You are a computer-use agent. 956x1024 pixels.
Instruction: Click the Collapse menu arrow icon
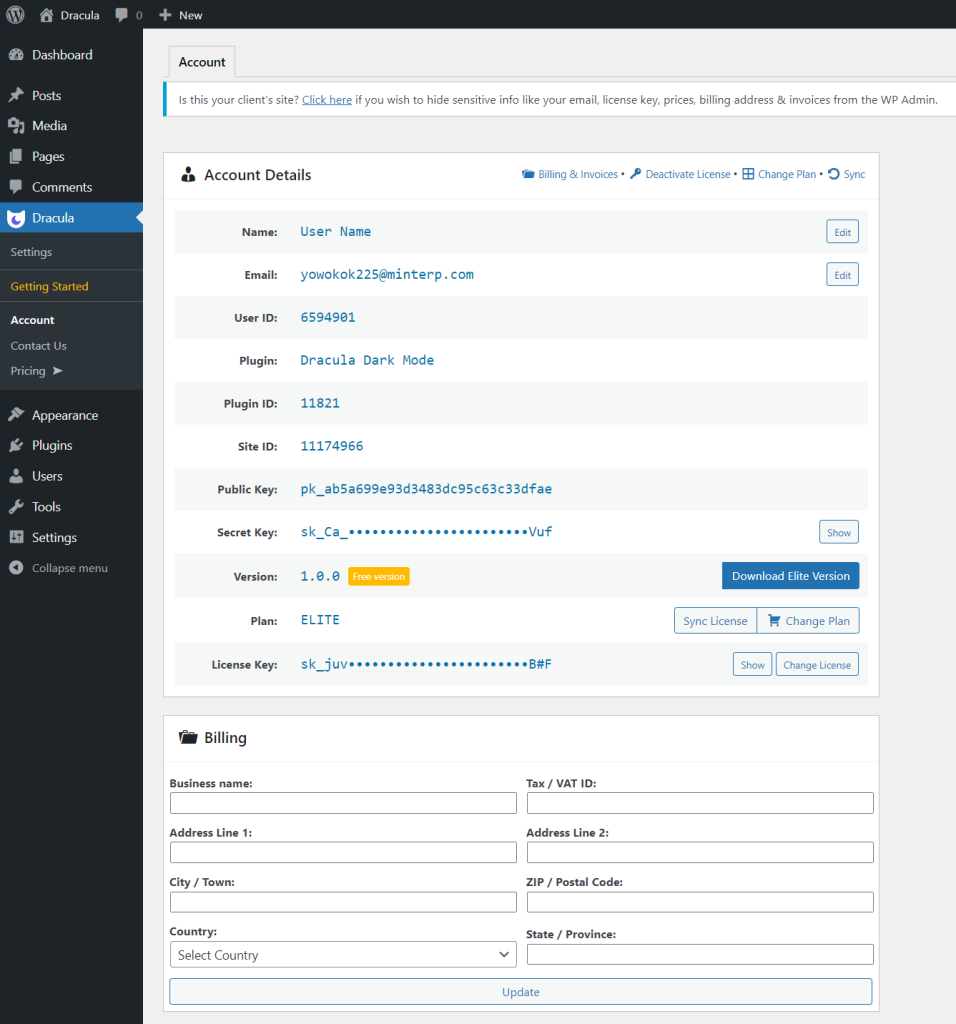coord(16,568)
